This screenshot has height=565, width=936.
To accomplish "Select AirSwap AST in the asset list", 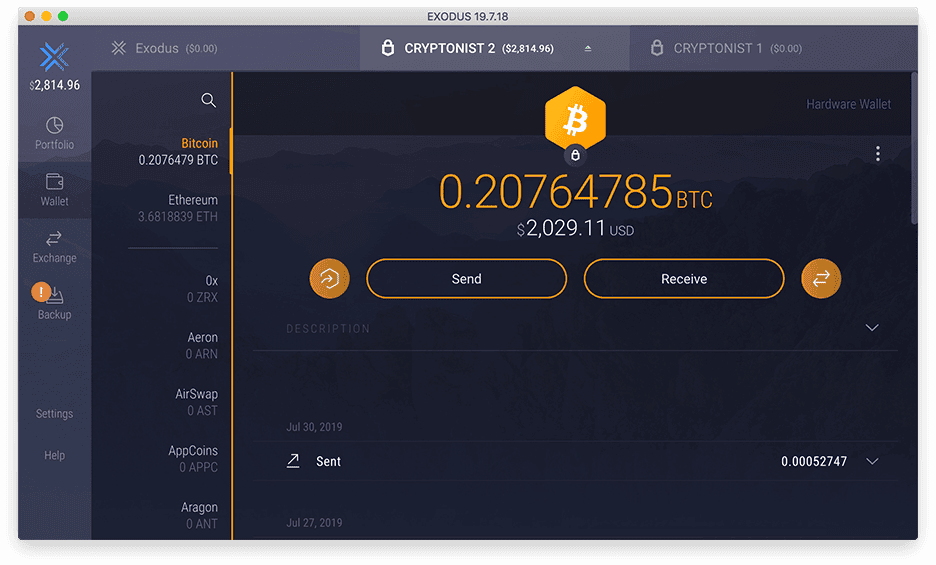I will tap(196, 403).
